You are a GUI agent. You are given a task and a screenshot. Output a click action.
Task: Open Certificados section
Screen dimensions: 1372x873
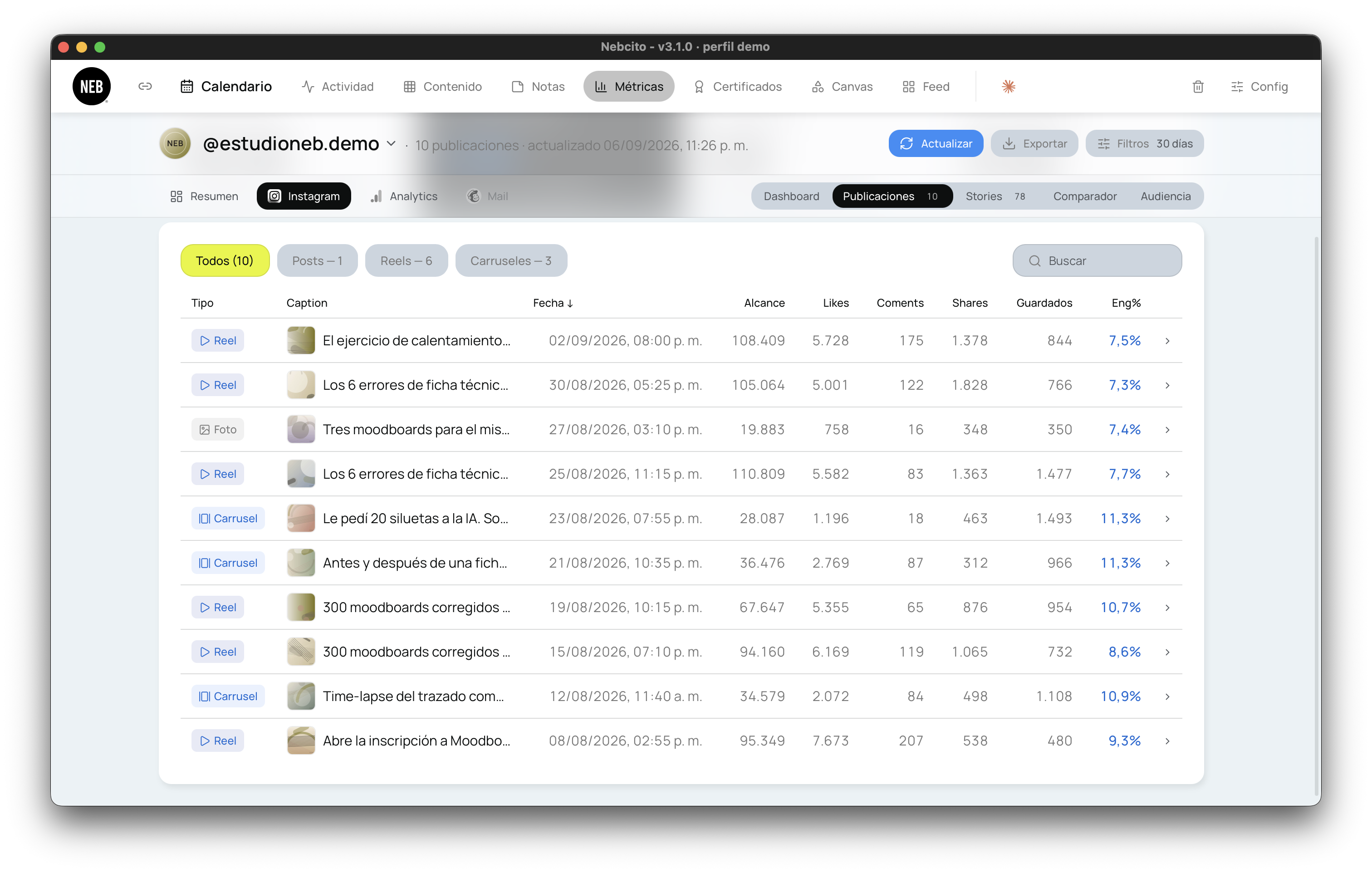[737, 87]
